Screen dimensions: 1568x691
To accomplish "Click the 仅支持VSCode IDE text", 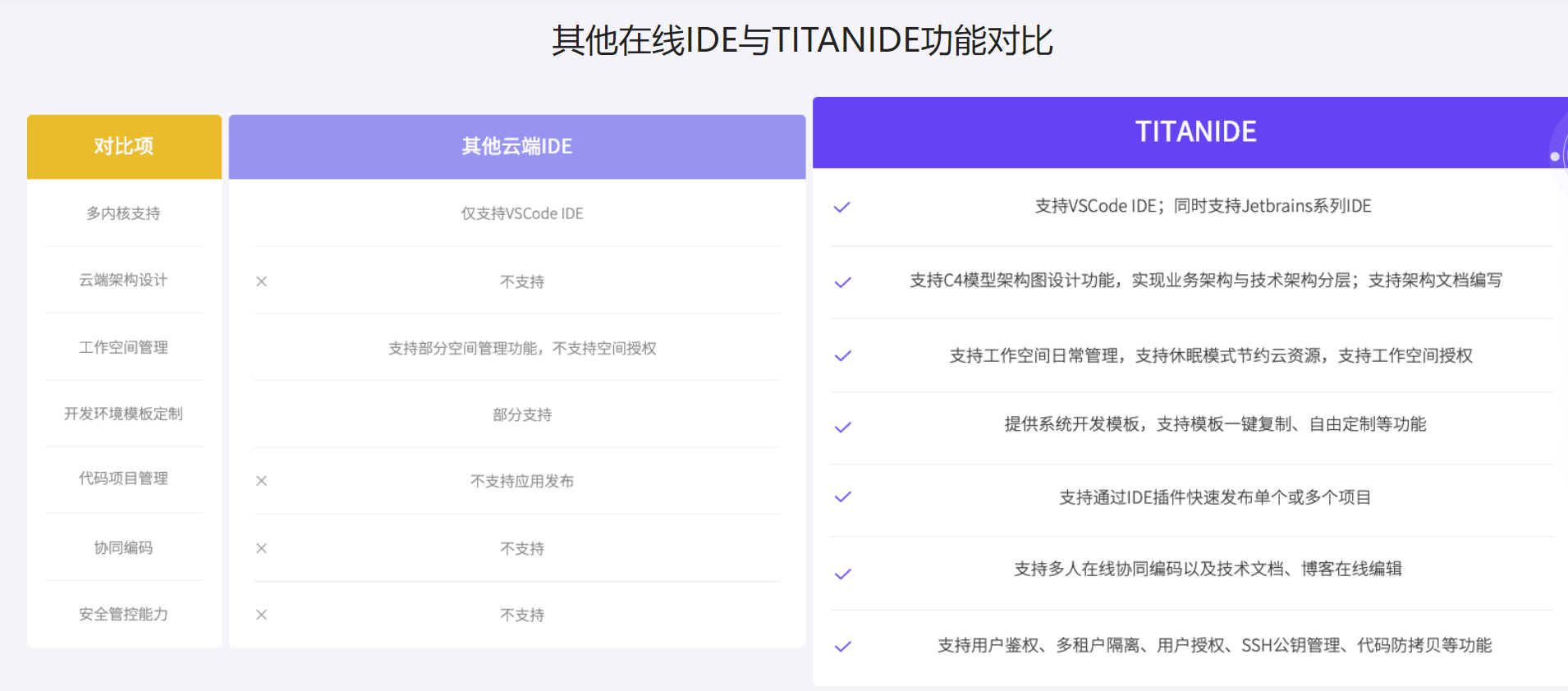I will tap(522, 213).
